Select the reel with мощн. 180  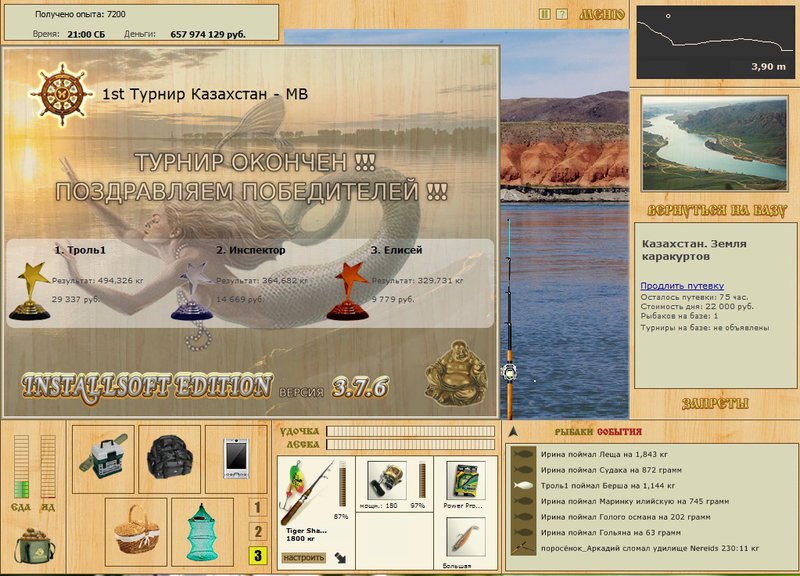[x=387, y=481]
